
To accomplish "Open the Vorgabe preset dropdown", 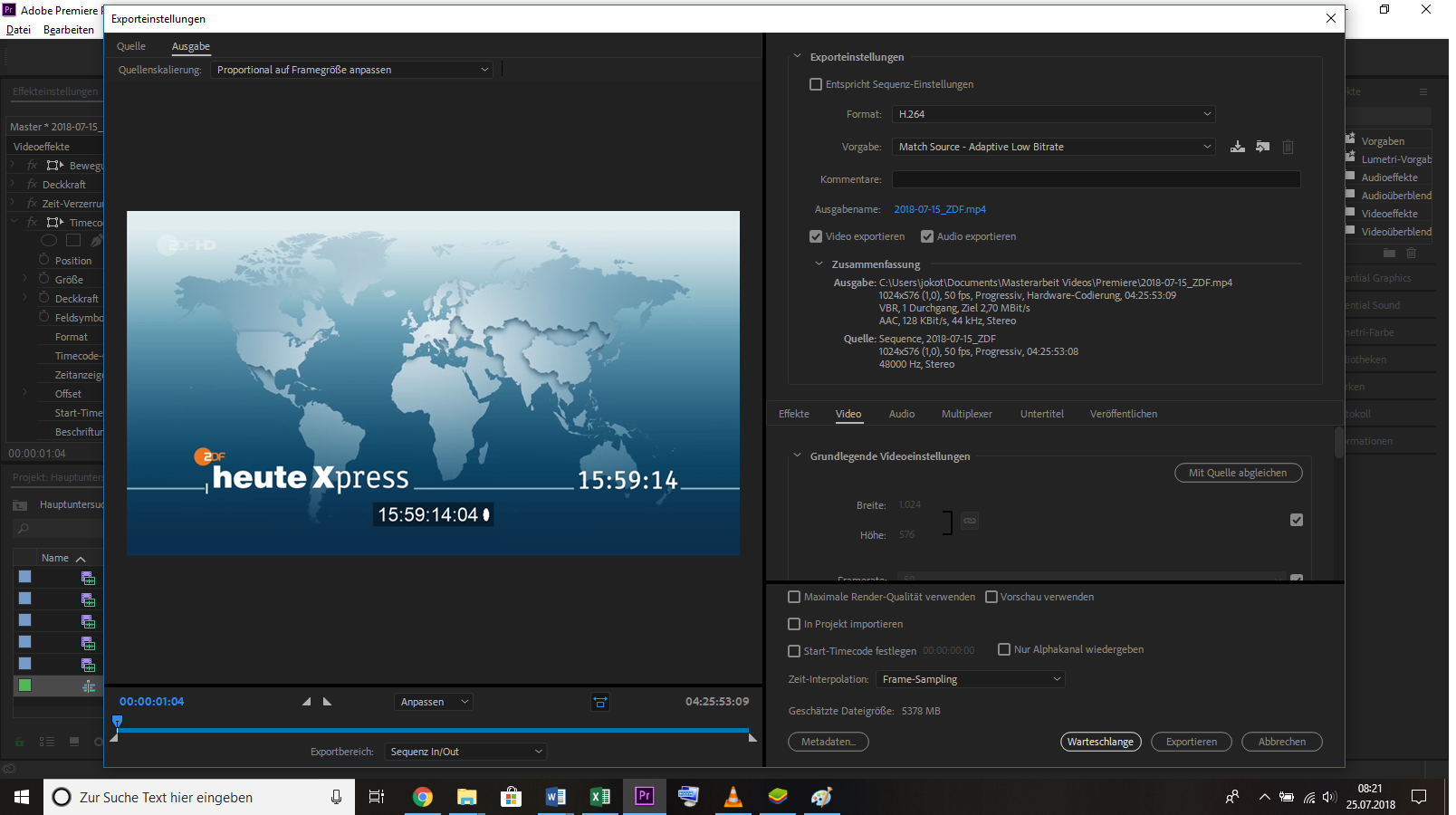I will [1054, 147].
